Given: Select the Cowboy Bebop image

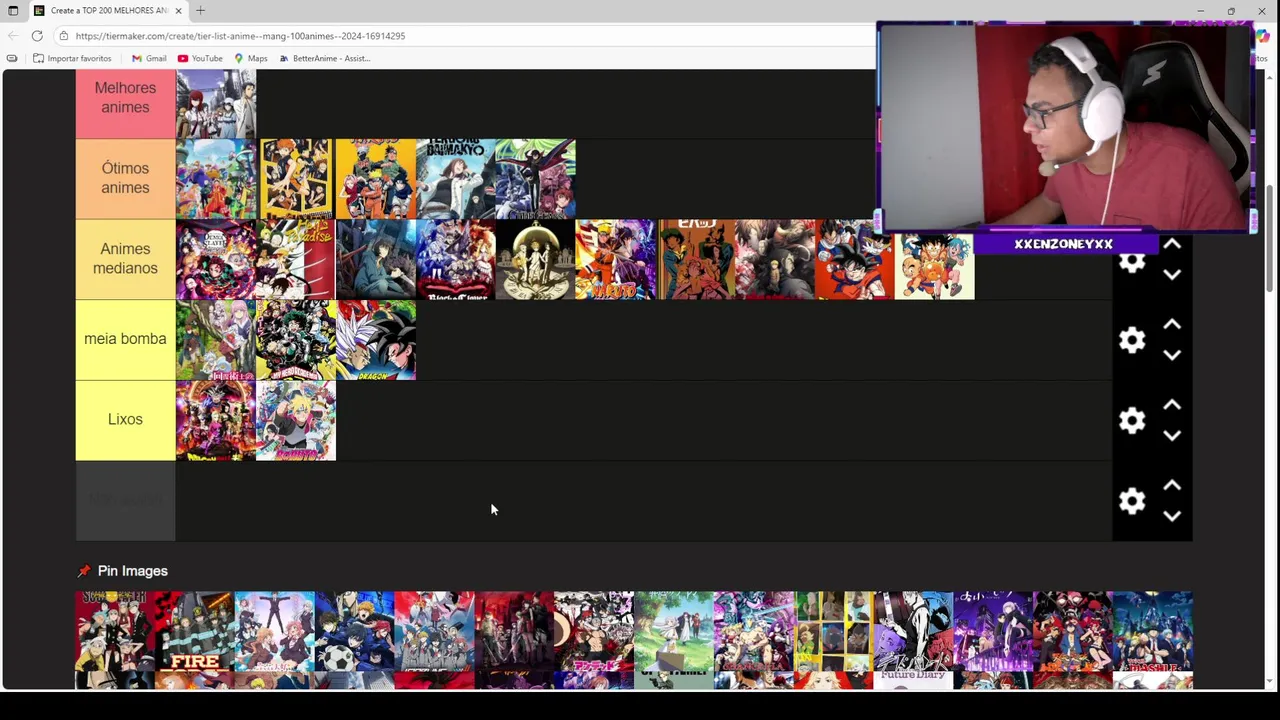Looking at the screenshot, I should coord(696,260).
